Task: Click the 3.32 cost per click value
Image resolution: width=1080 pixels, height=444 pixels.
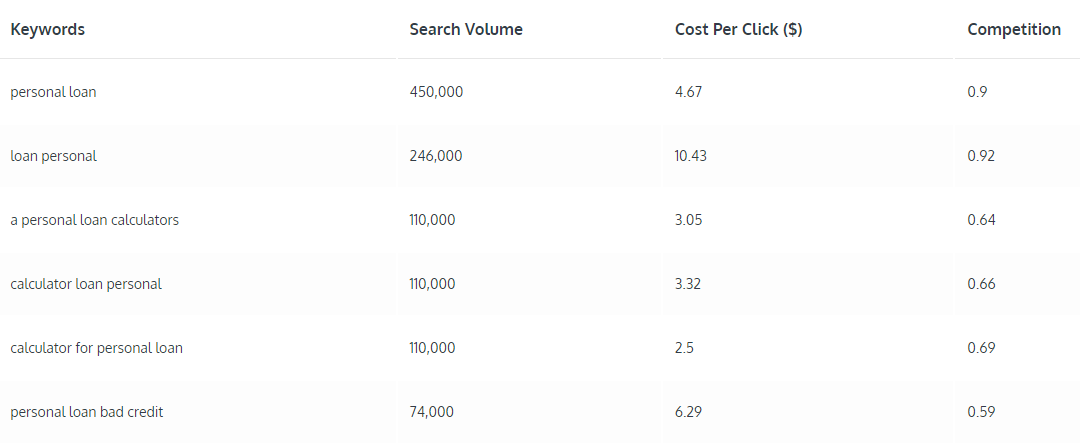Action: click(x=688, y=284)
